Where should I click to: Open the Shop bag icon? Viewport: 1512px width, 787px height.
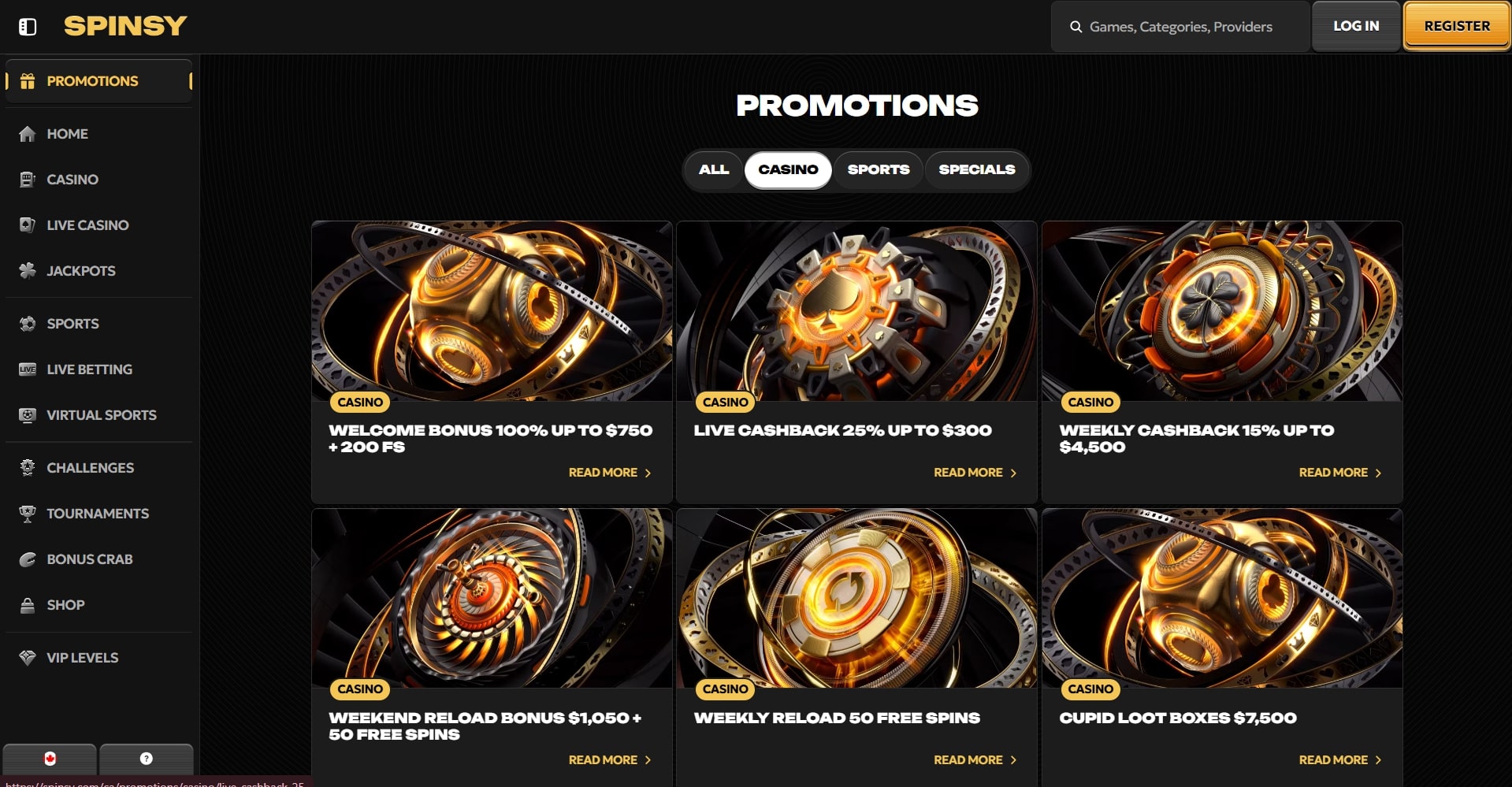(x=28, y=605)
